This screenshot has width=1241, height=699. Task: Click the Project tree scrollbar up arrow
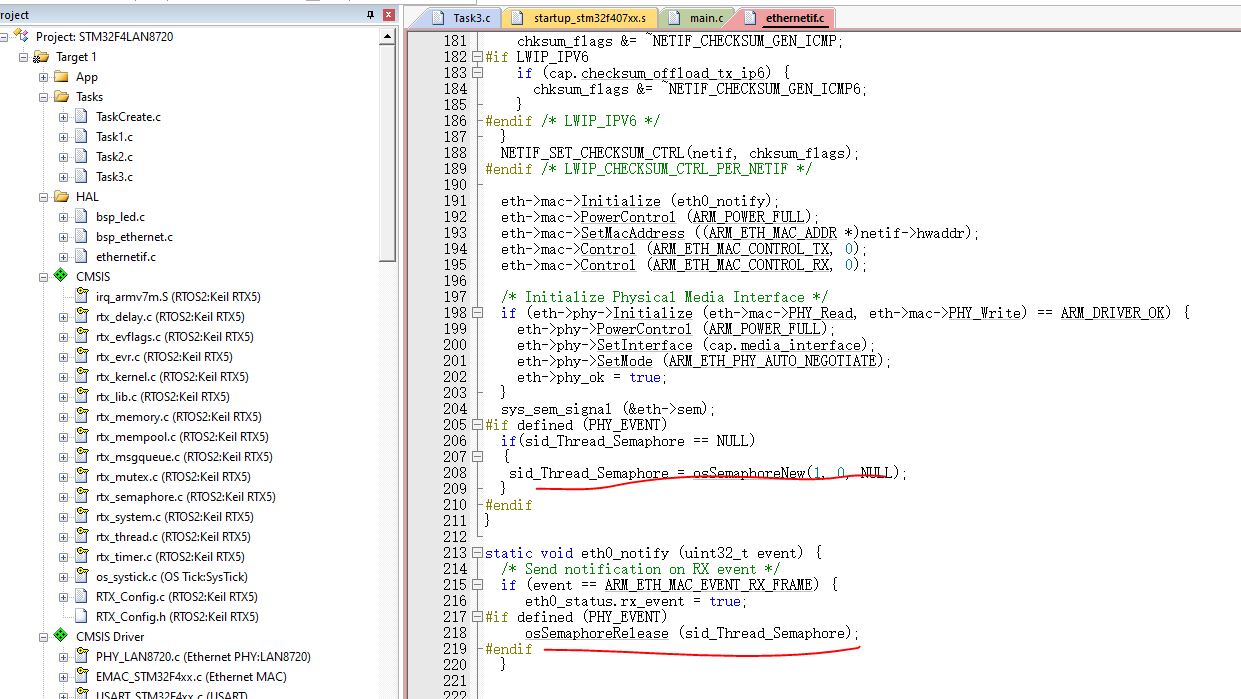[x=389, y=36]
